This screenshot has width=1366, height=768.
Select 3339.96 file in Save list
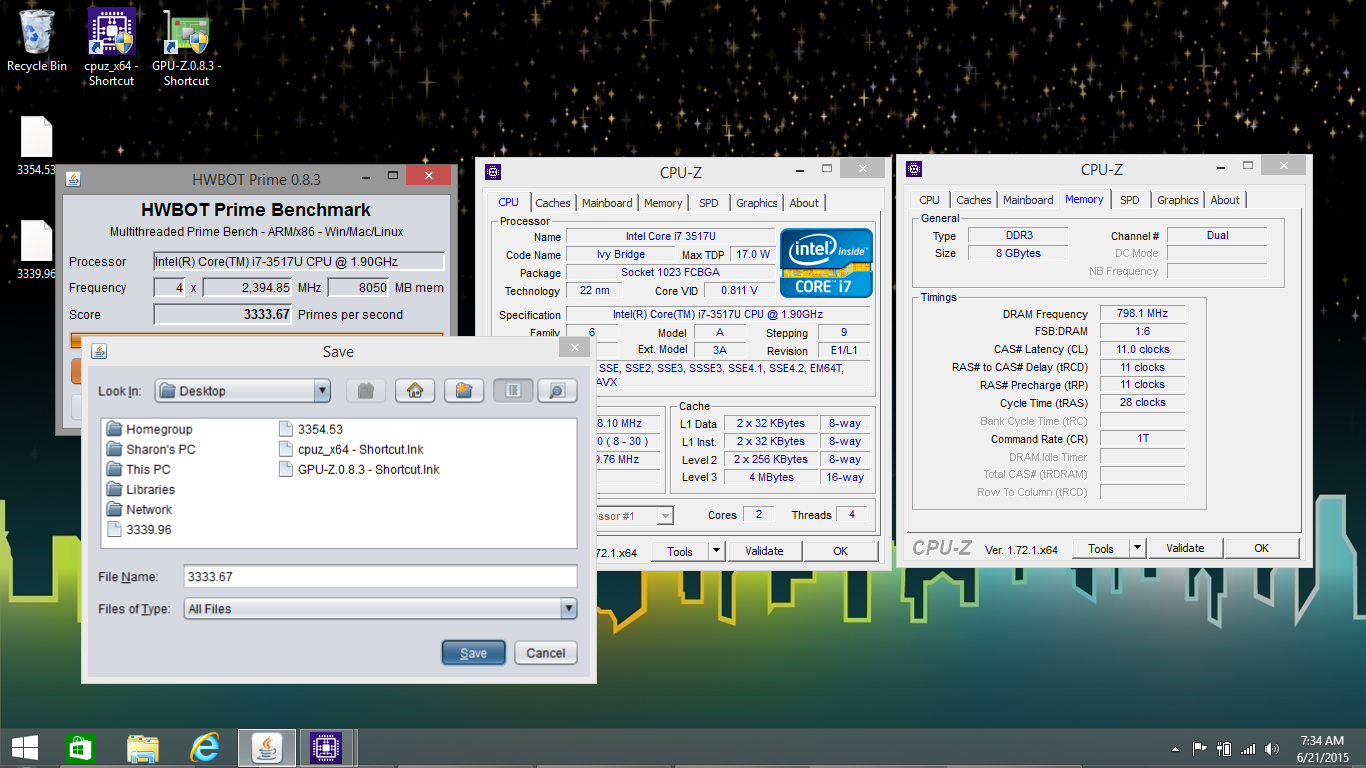[139, 529]
